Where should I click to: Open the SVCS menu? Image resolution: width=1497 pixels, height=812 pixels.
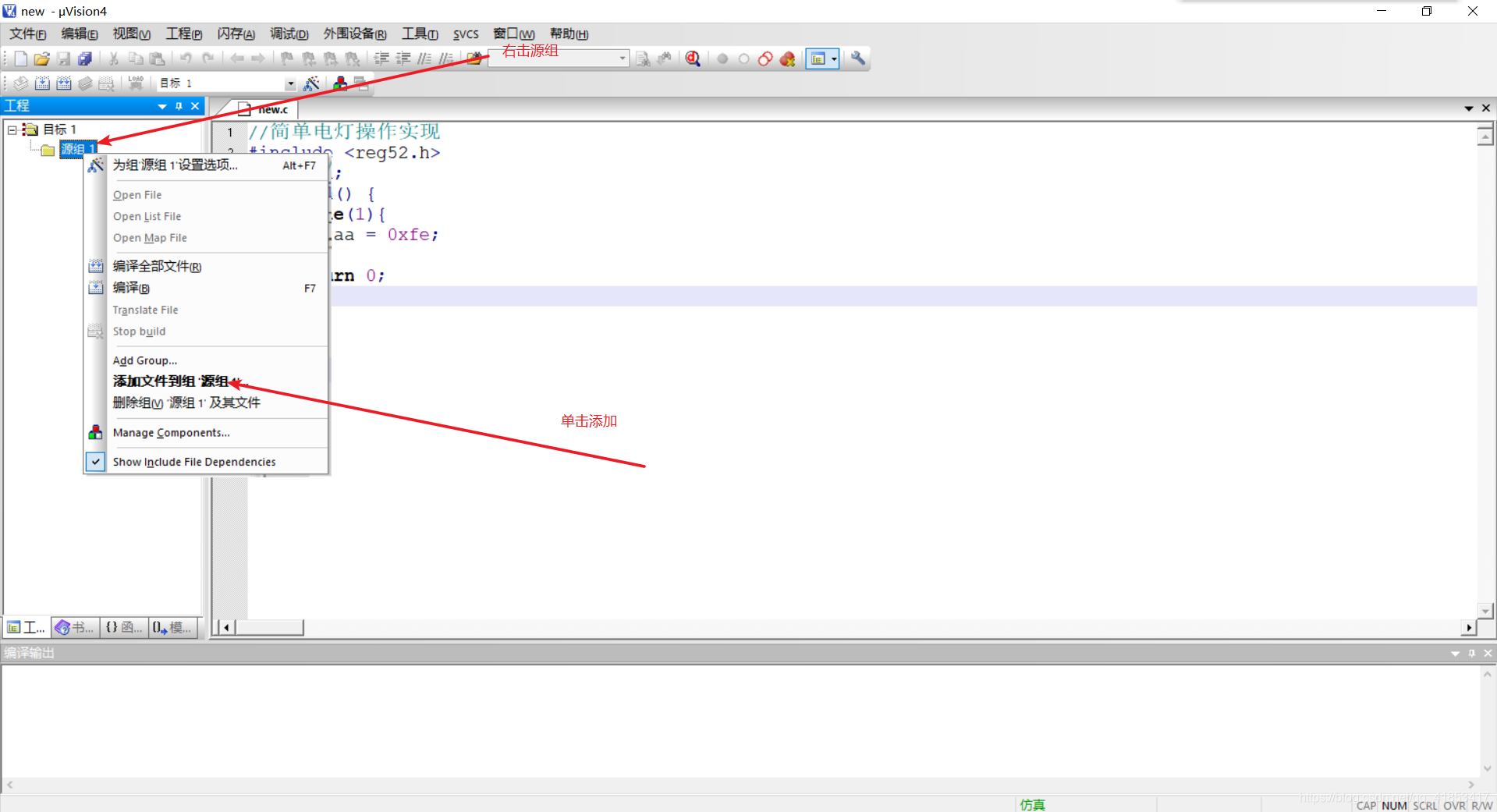coord(466,34)
